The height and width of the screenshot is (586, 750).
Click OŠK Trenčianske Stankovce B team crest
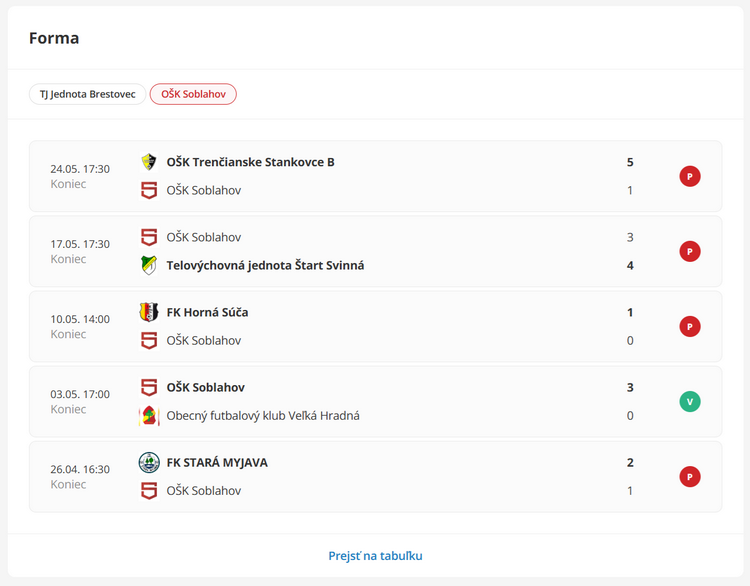(149, 162)
